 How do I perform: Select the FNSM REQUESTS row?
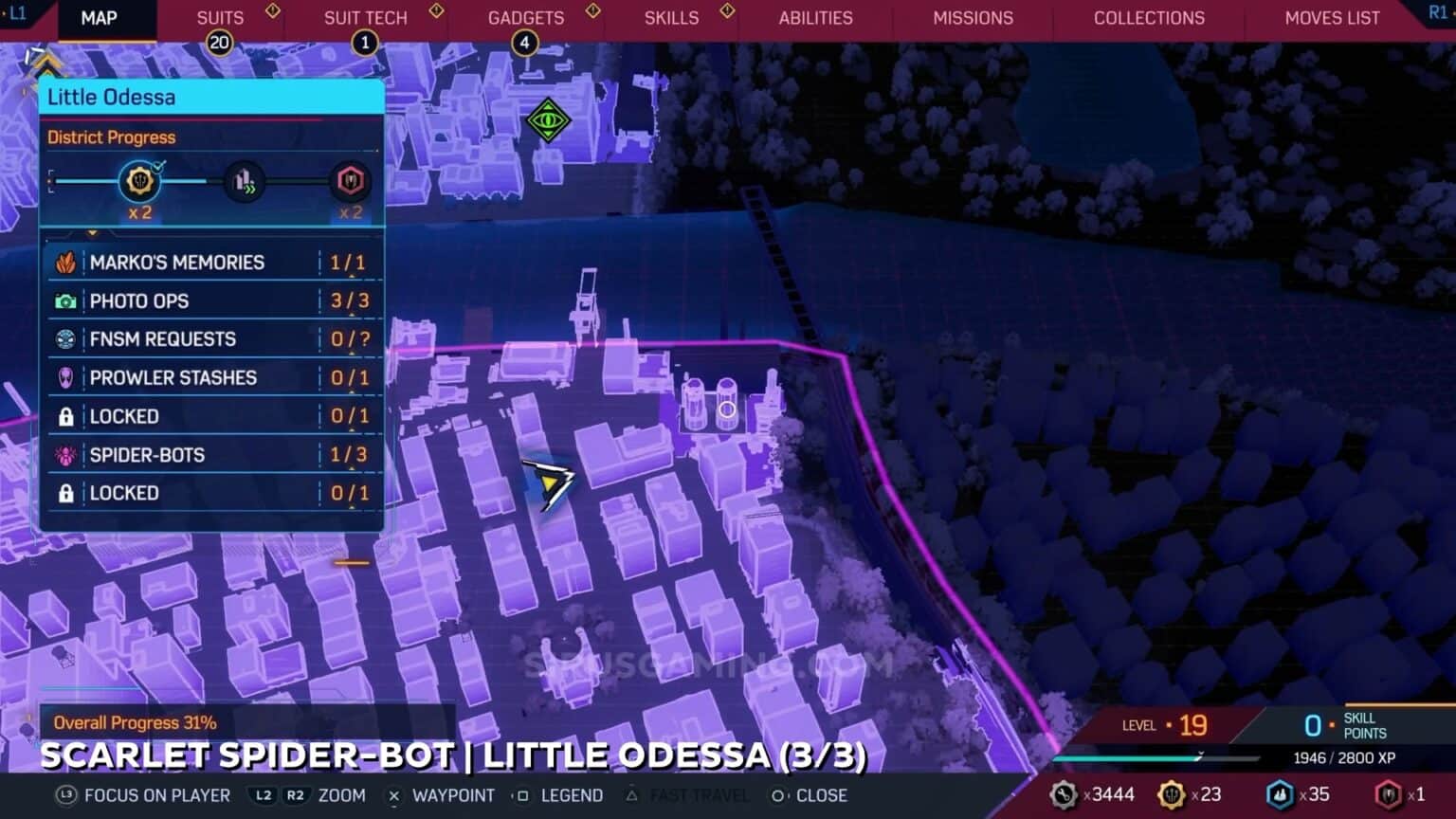tap(213, 339)
